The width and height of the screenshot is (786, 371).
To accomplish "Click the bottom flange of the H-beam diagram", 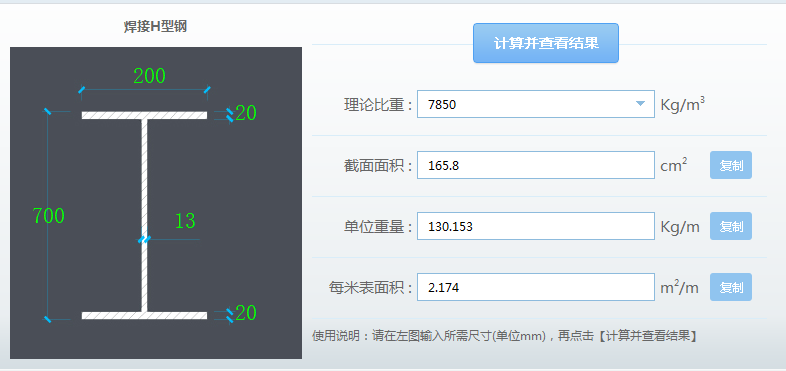I will point(144,315).
